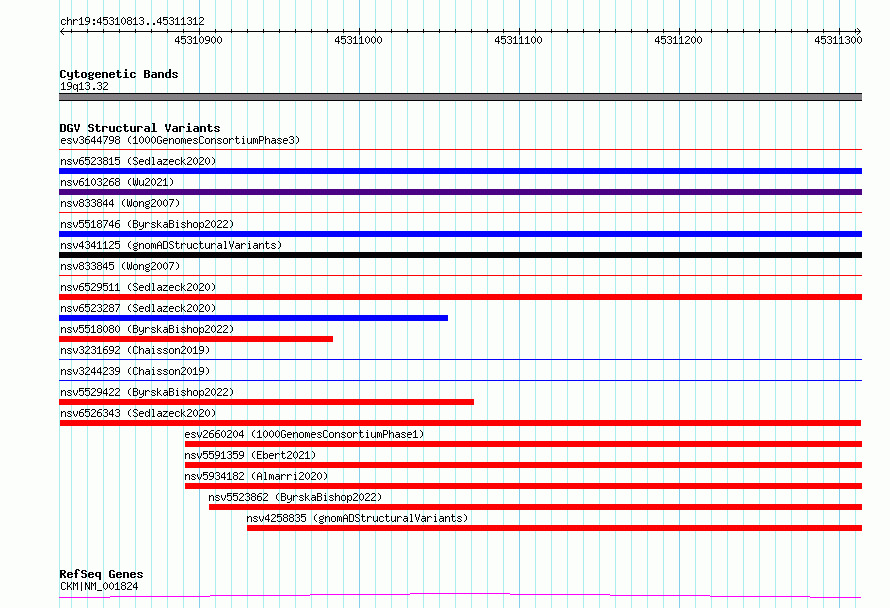
Task: Click the gray 19q13.32 cytogenetic band bar
Action: click(460, 97)
